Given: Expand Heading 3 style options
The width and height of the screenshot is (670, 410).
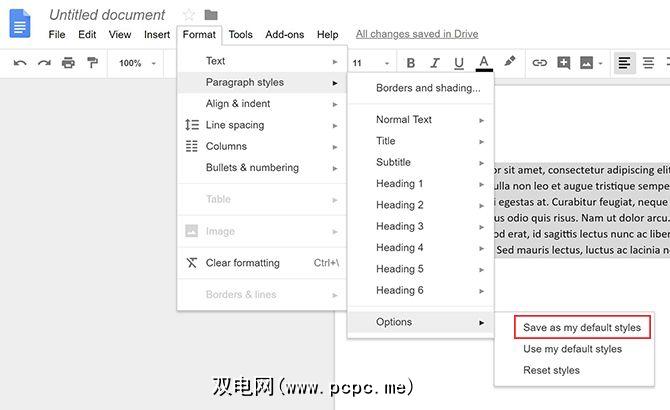Looking at the screenshot, I should (x=421, y=226).
